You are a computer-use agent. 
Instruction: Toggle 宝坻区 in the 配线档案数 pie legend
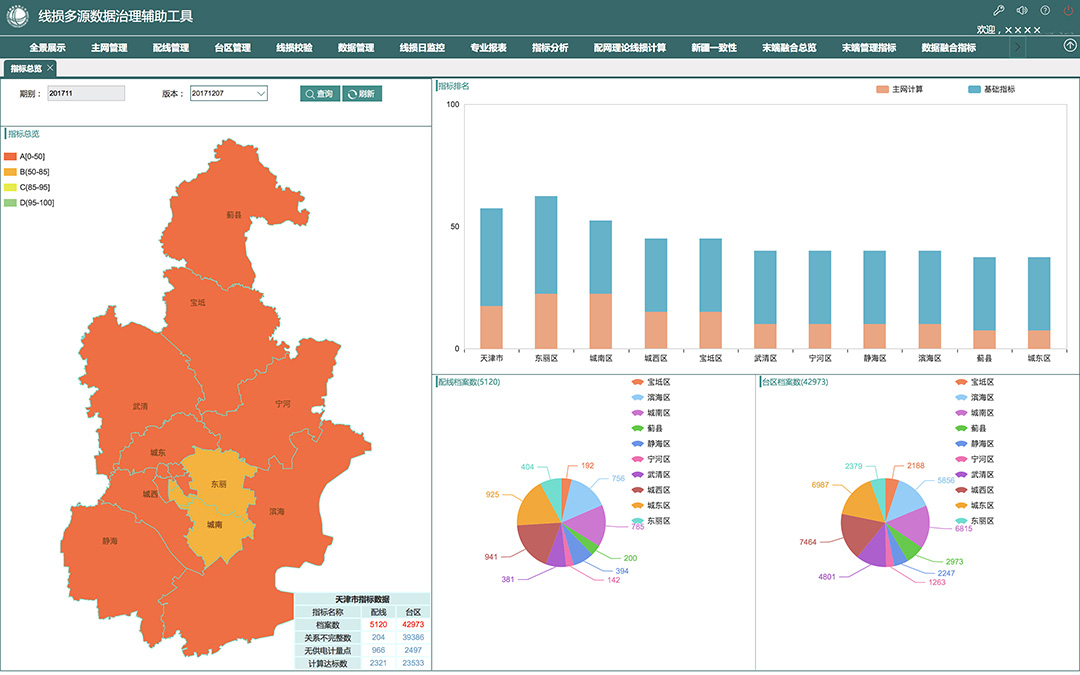(650, 382)
